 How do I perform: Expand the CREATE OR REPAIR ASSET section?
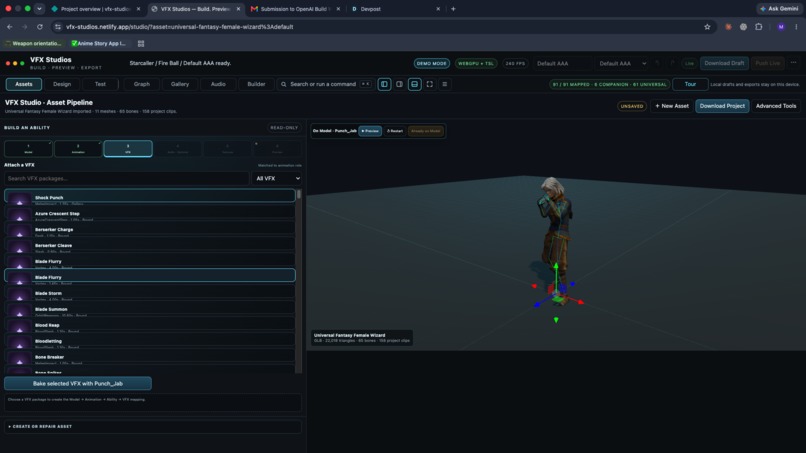[153, 426]
